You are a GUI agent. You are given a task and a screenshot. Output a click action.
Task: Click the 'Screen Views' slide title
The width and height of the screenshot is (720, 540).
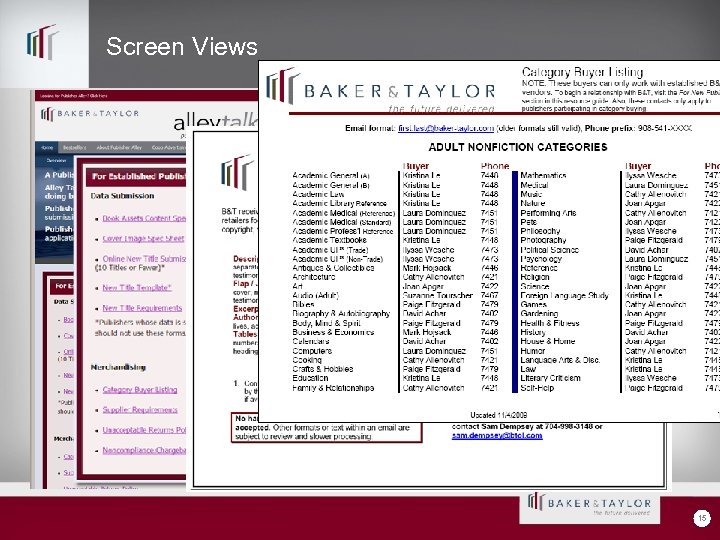(x=182, y=46)
